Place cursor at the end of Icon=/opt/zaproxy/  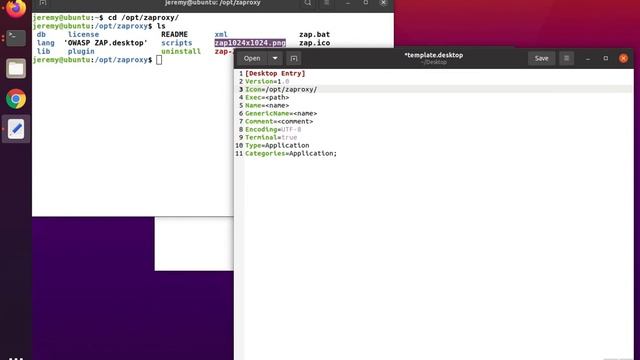[x=317, y=89]
